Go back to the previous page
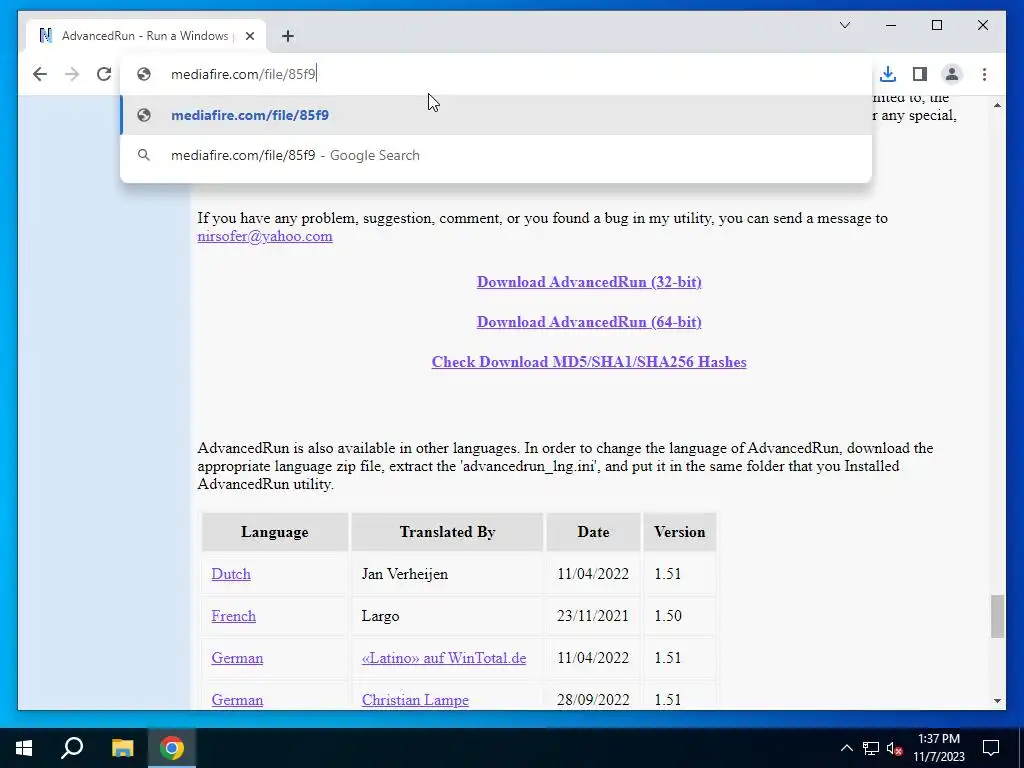Image resolution: width=1024 pixels, height=768 pixels. point(40,74)
